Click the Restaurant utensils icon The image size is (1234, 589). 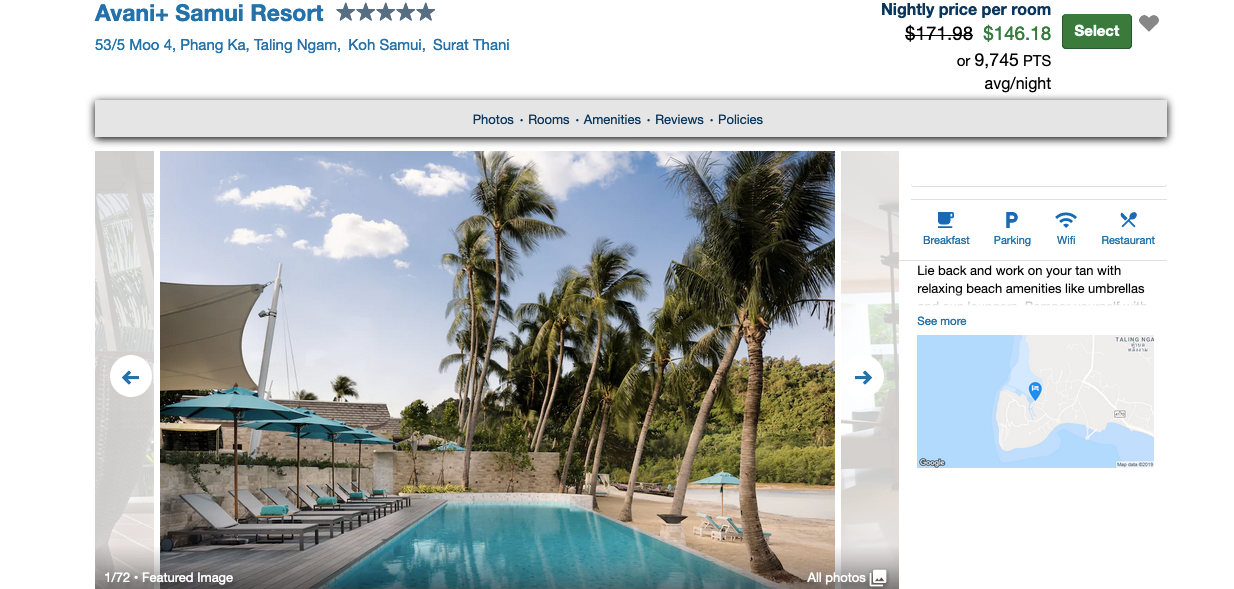point(1128,220)
